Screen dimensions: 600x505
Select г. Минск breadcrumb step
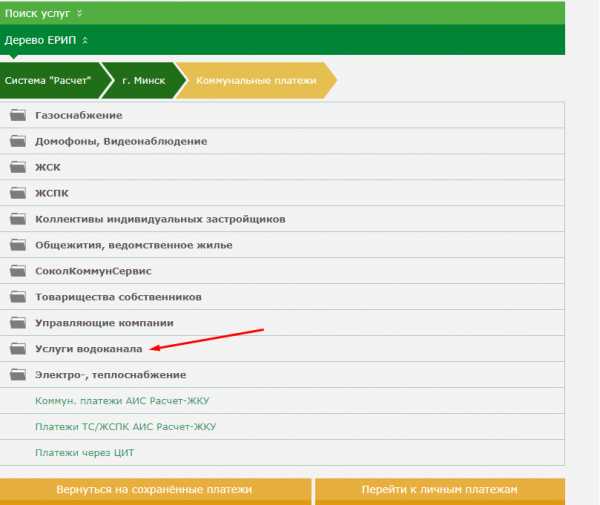tap(140, 80)
